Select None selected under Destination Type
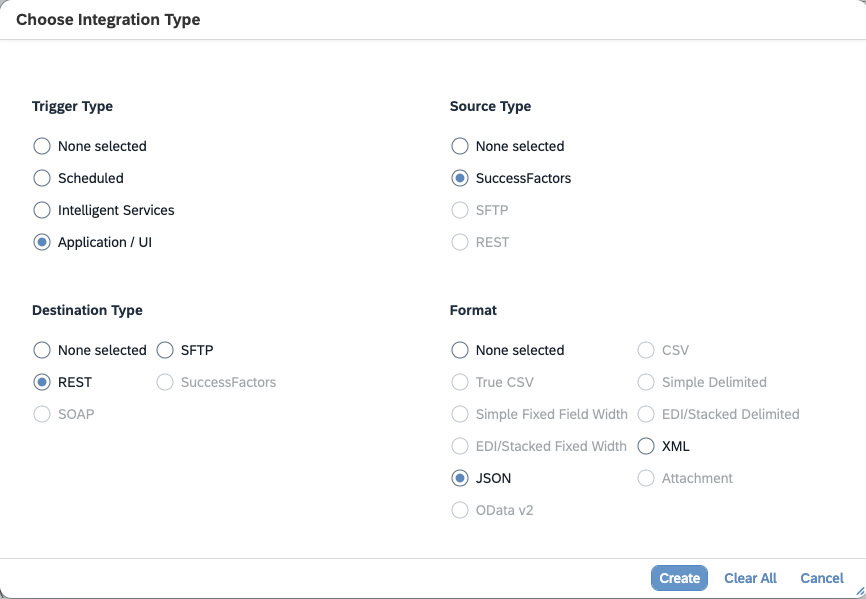The height and width of the screenshot is (599, 866). coord(42,350)
